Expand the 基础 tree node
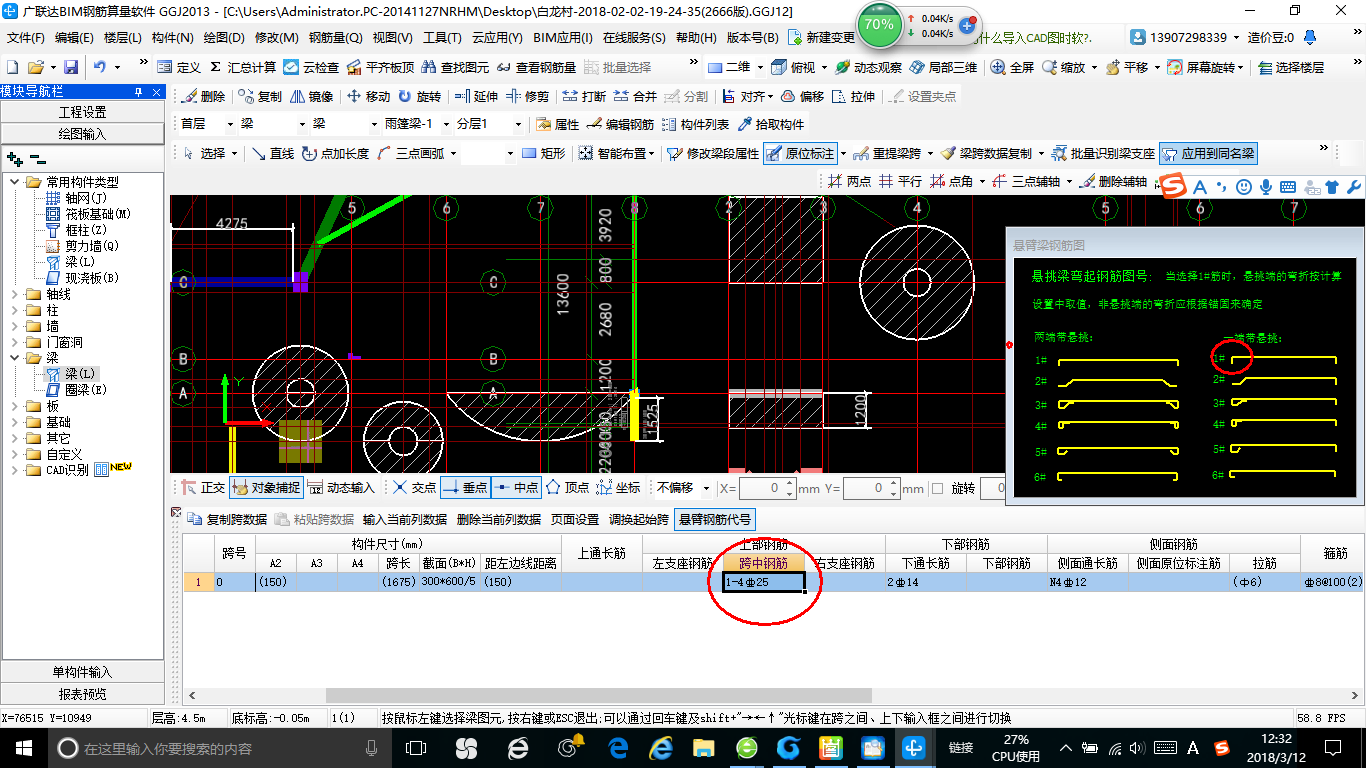 [x=16, y=422]
